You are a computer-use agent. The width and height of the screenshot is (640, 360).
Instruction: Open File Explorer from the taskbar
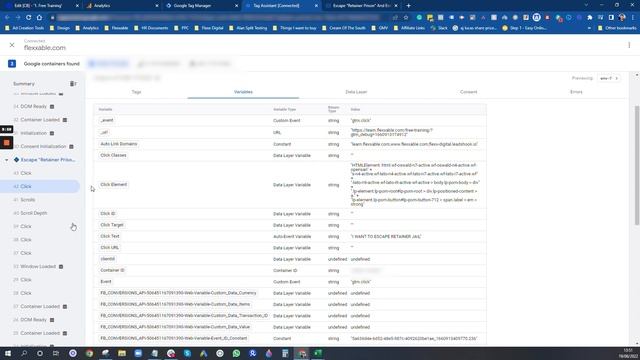pos(122,353)
